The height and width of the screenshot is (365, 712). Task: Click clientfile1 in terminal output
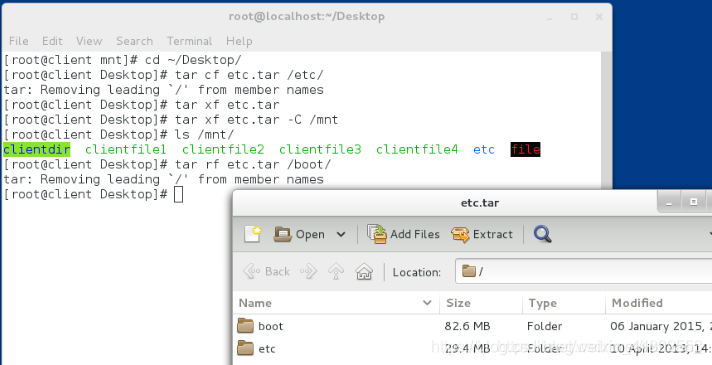click(126, 149)
